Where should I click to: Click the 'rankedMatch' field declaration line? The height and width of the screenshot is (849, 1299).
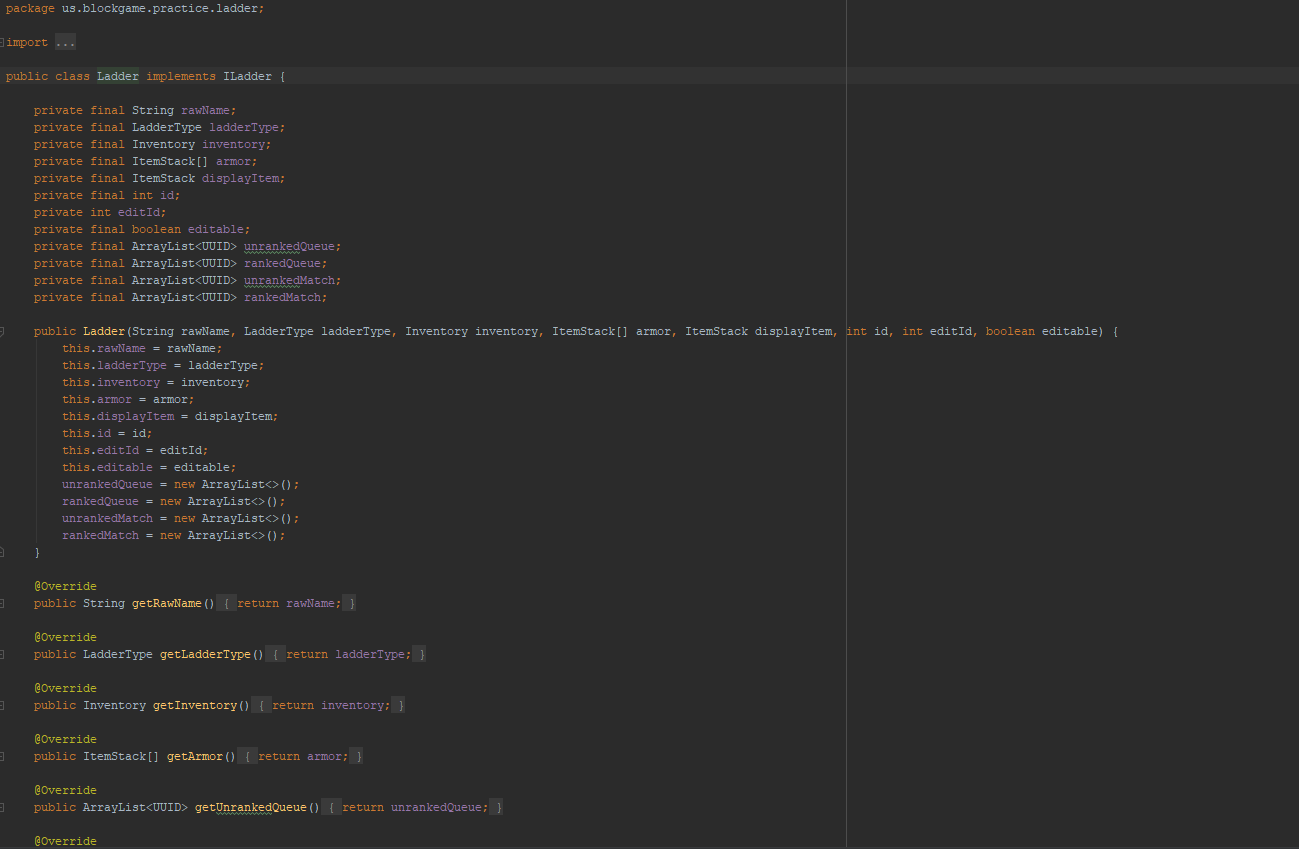tap(181, 297)
